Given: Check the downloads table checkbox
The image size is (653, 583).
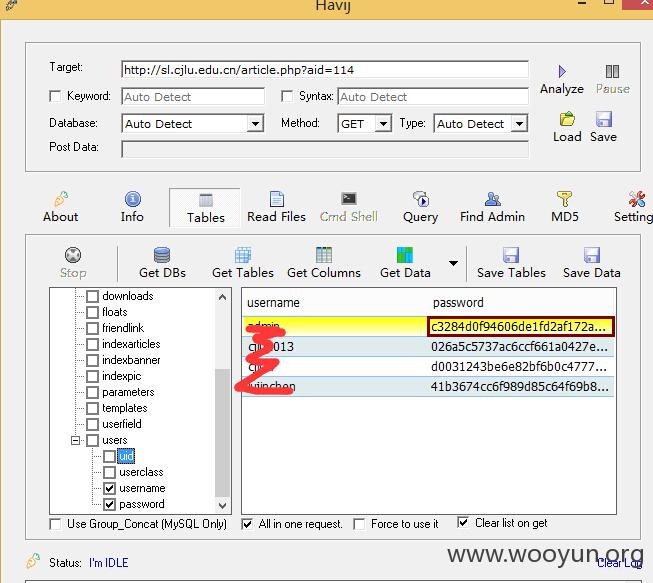Looking at the screenshot, I should (x=92, y=296).
